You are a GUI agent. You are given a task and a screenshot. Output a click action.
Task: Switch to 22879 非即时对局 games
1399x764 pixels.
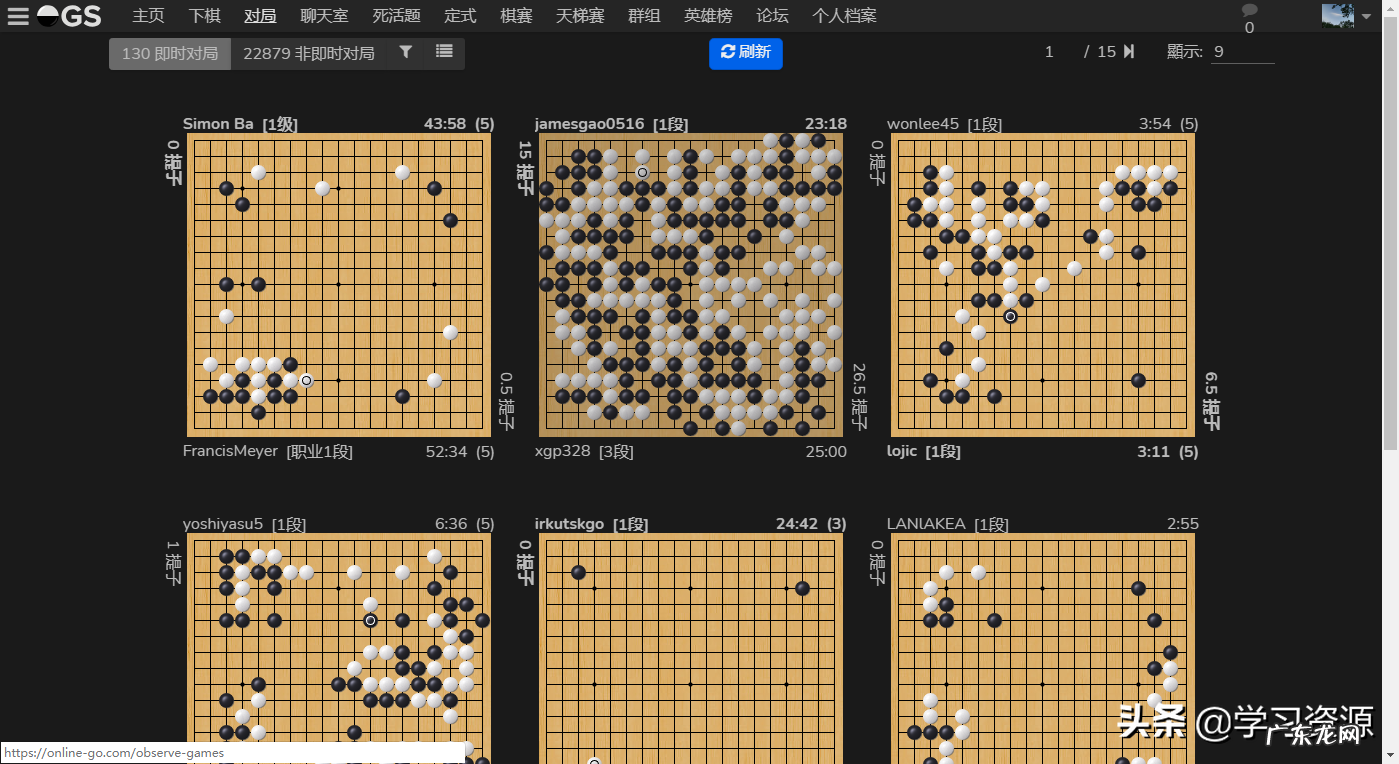306,53
